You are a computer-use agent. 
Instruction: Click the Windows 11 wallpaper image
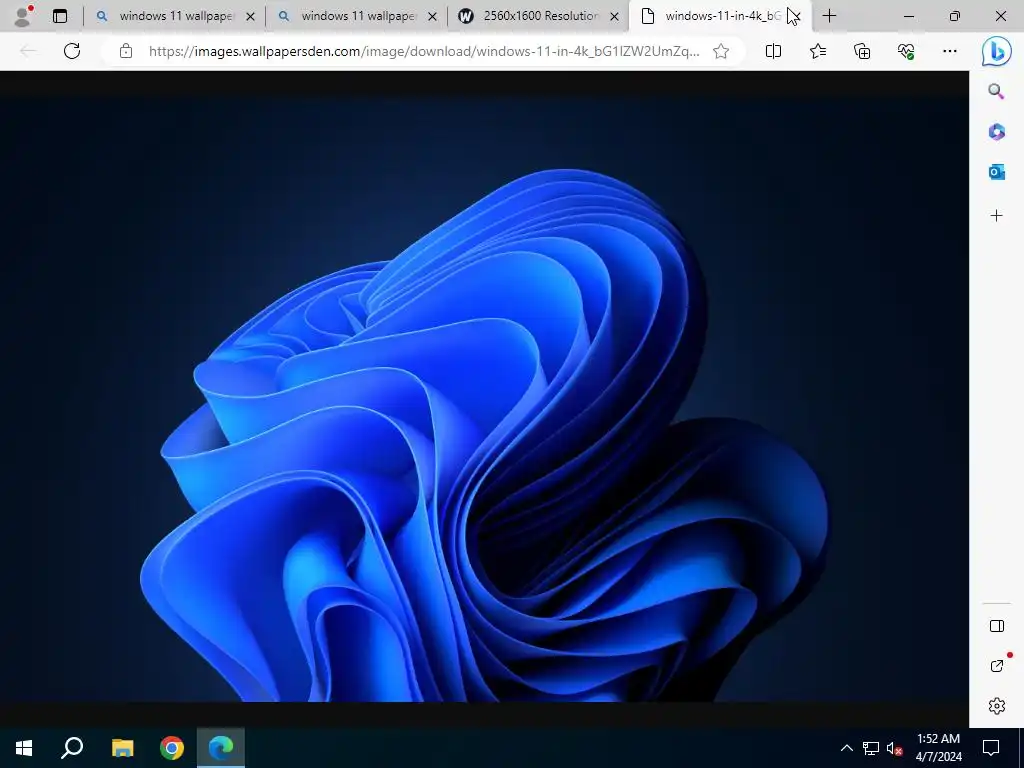tap(485, 399)
